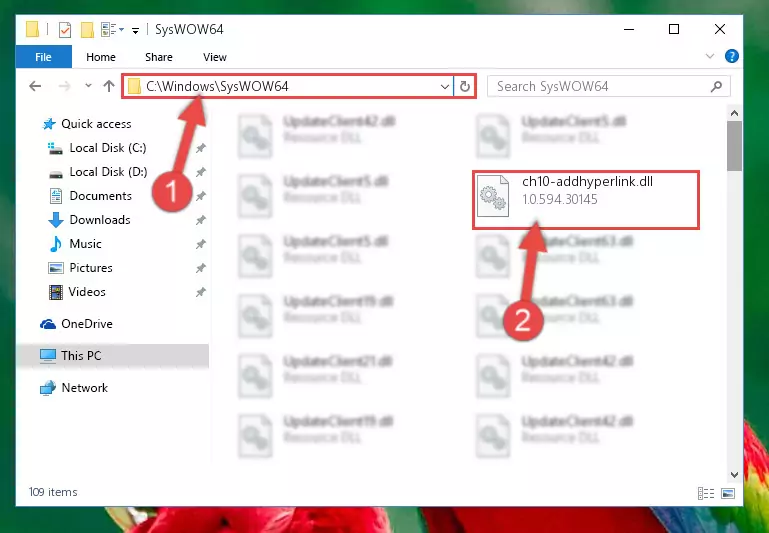Select the ch10-addhyperlink.dll file name

587,181
